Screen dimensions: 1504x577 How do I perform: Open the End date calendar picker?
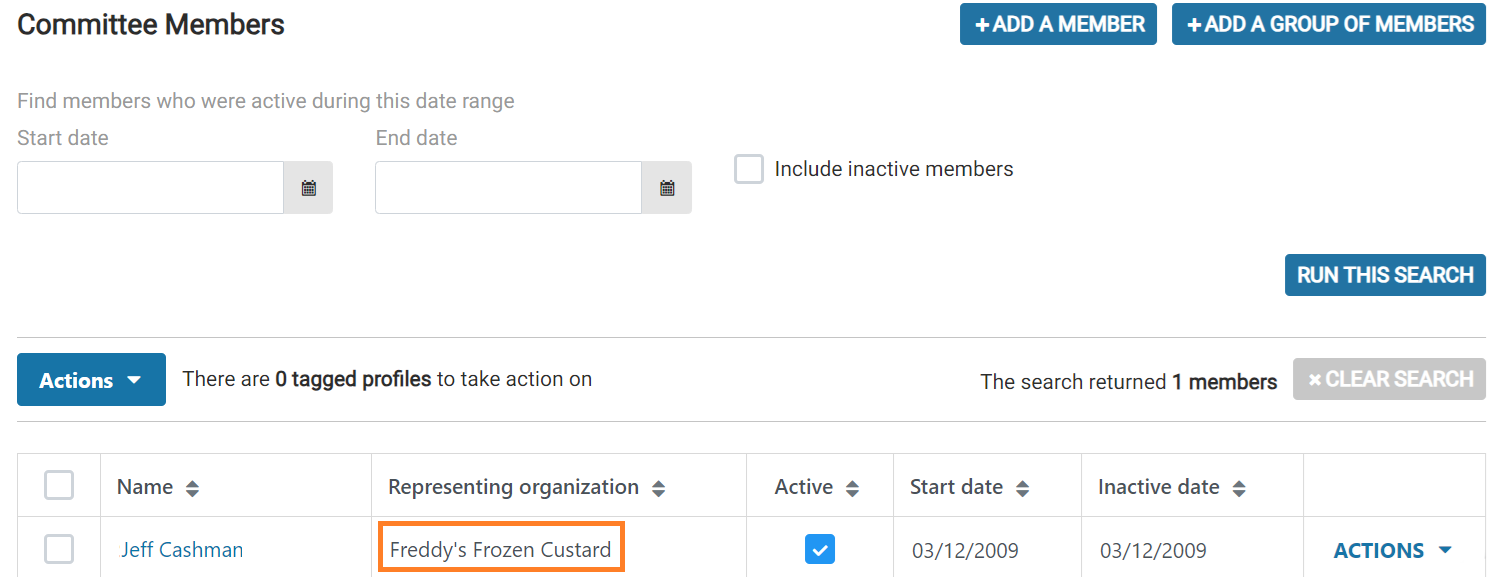(x=667, y=188)
